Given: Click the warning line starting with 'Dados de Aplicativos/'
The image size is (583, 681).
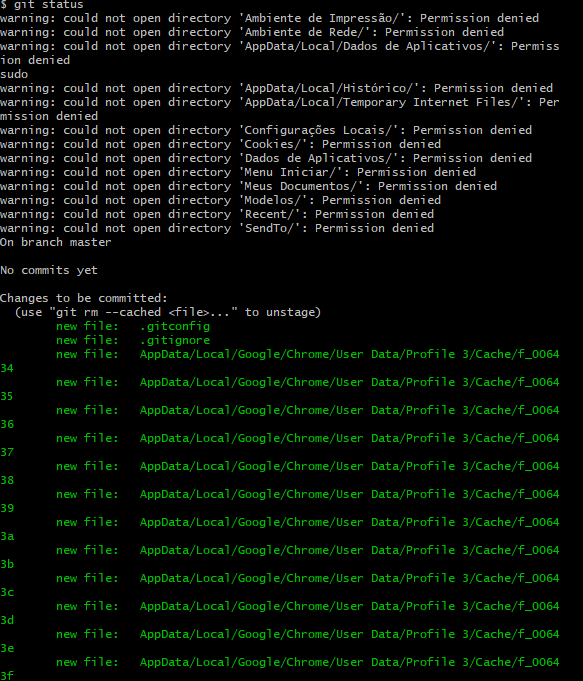Looking at the screenshot, I should pos(266,158).
